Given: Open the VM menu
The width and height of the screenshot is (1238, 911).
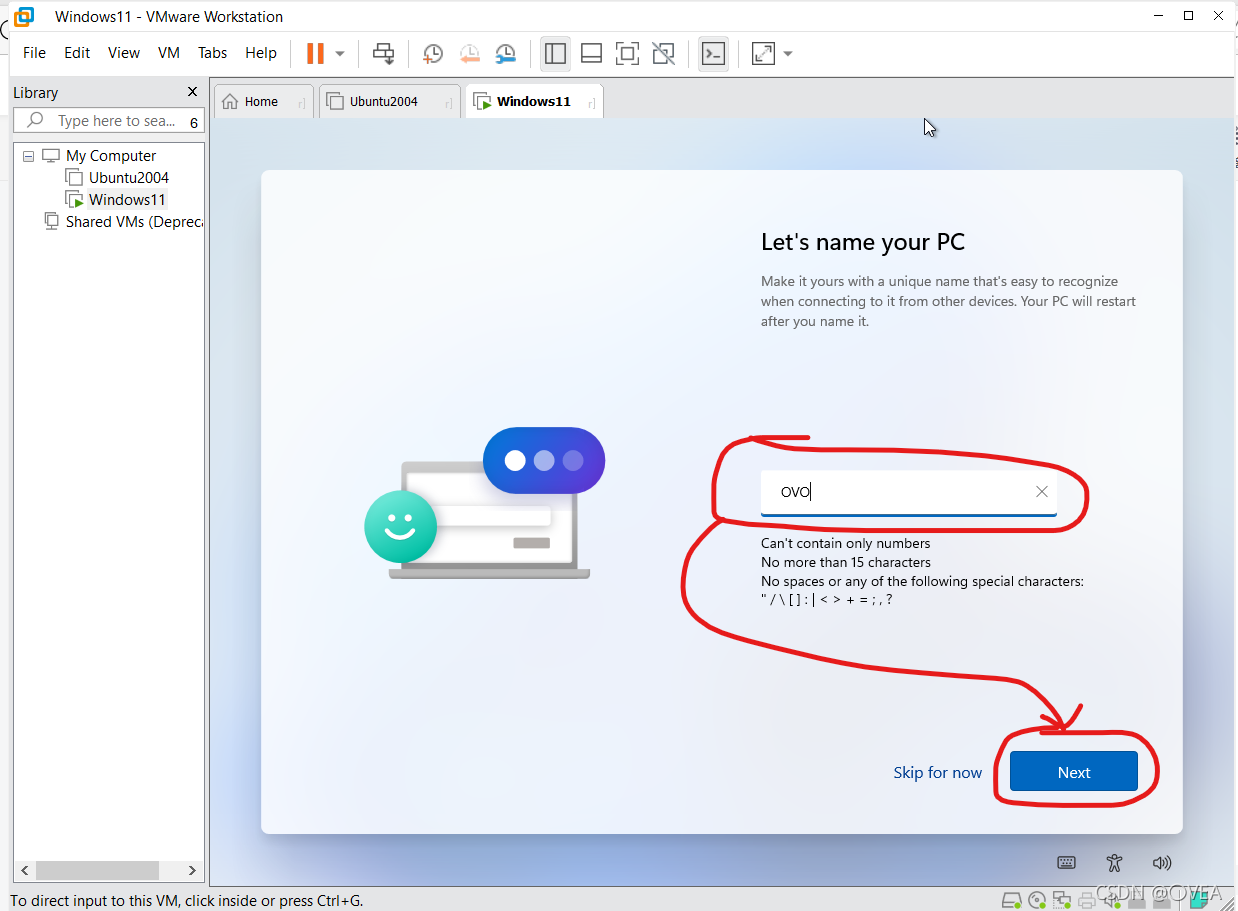Looking at the screenshot, I should click(x=169, y=53).
